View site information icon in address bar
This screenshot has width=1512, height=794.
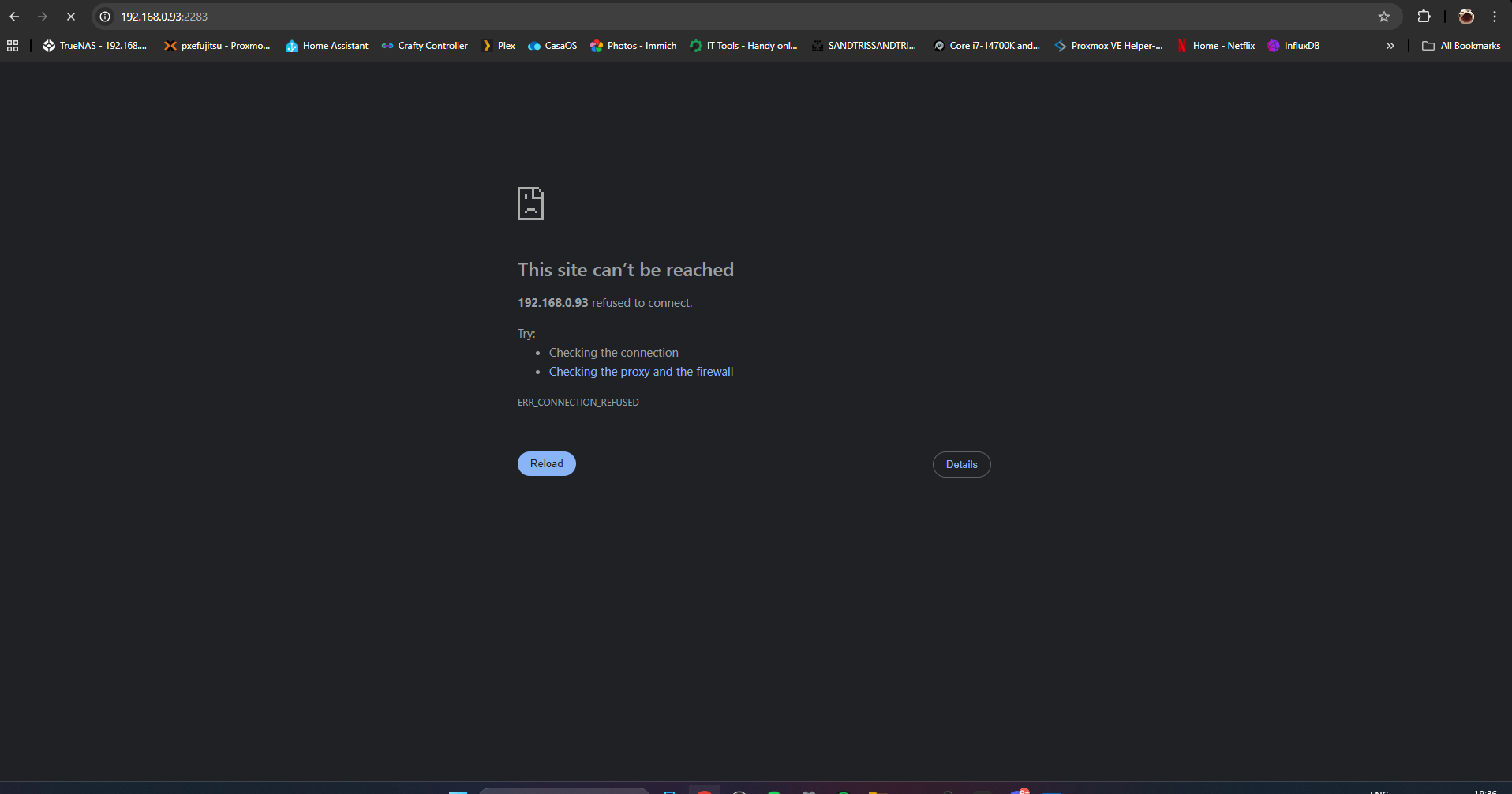[105, 17]
